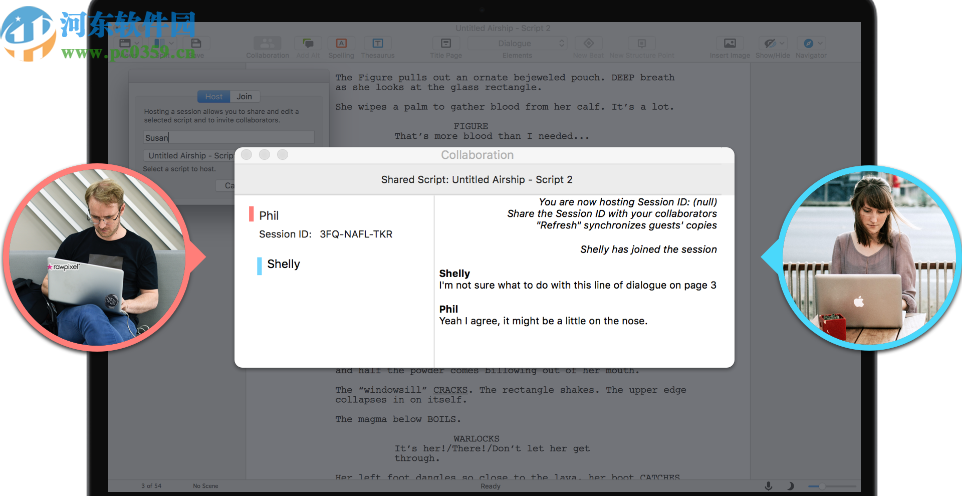Viewport: 962px width, 496px height.
Task: Click the Save toolbar icon
Action: (196, 44)
